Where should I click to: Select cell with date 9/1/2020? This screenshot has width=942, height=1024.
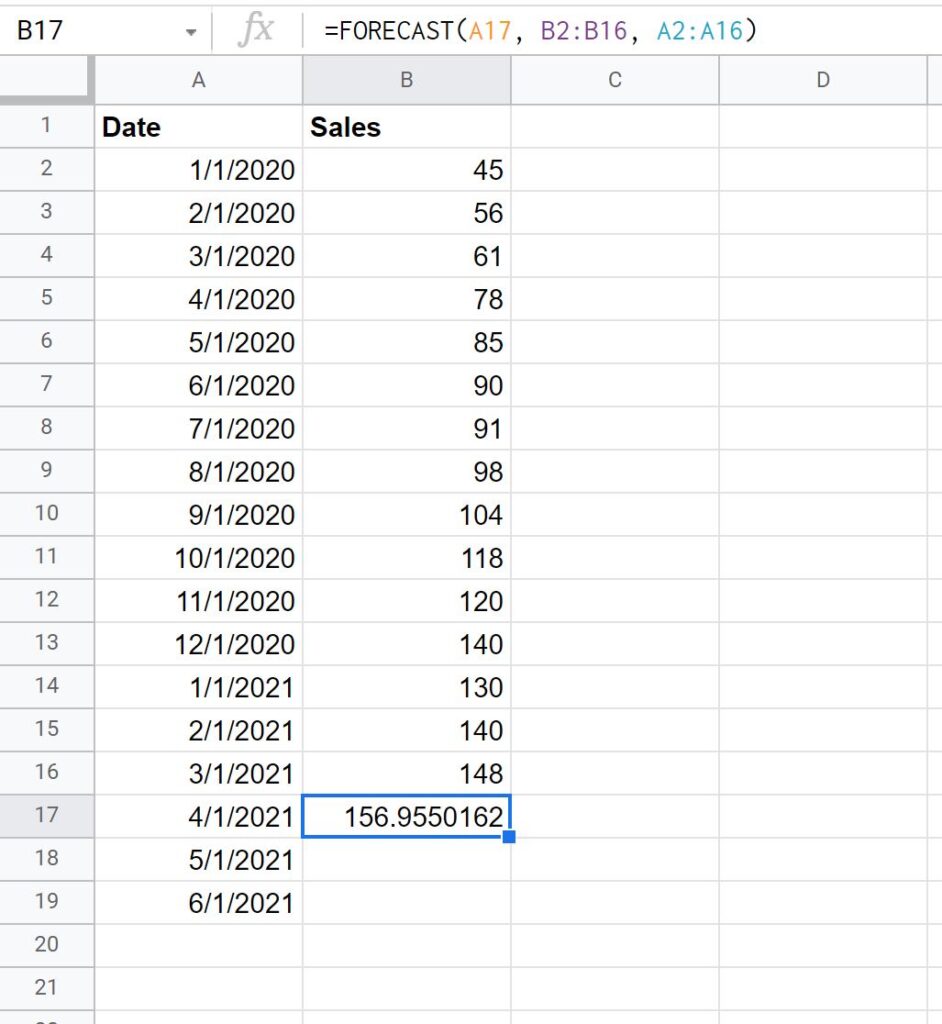pyautogui.click(x=199, y=515)
